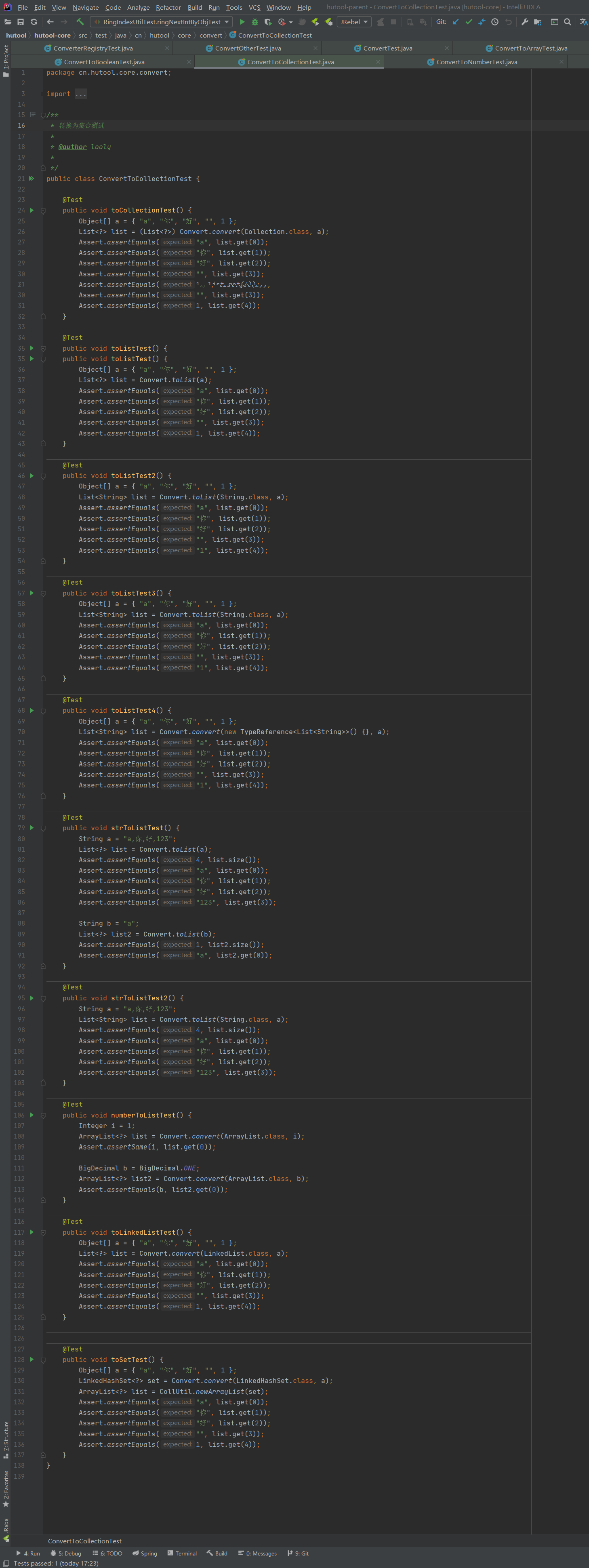The image size is (589, 1568).
Task: Collapse the class Javadoc comment fold marker
Action: click(42, 115)
